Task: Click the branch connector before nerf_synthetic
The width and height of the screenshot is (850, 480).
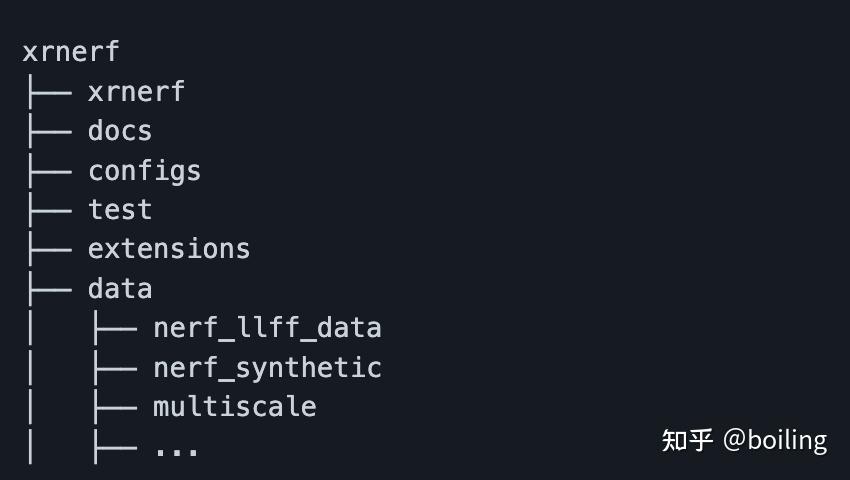Action: 113,368
